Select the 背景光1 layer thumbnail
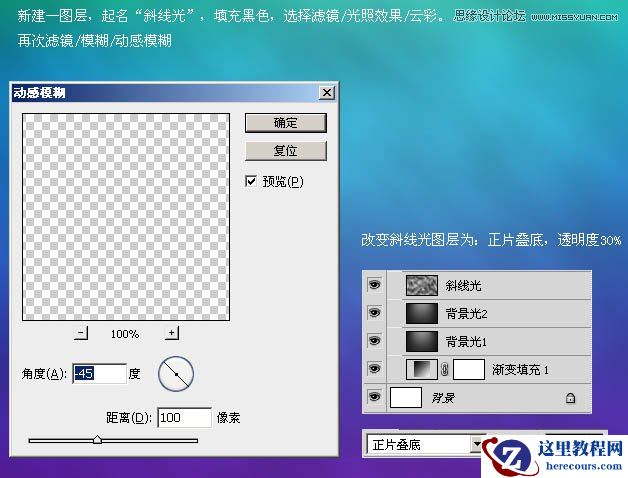 coord(422,341)
